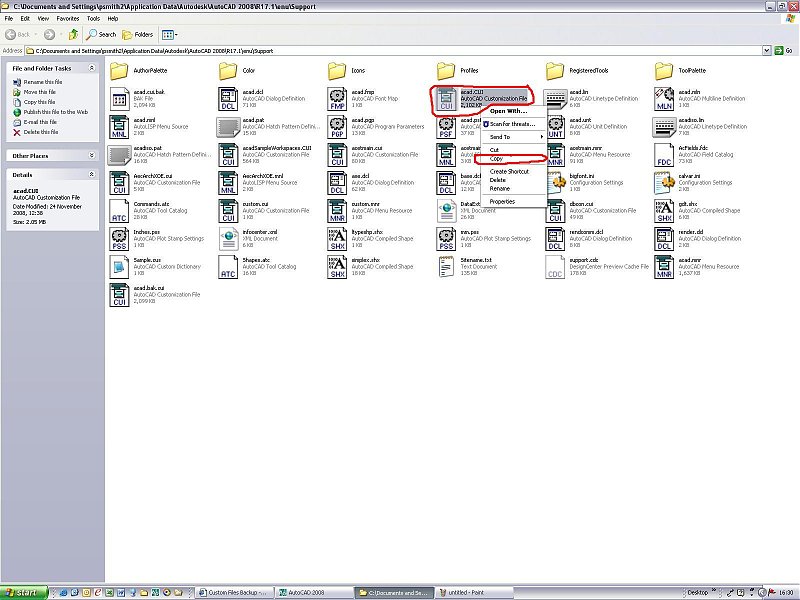This screenshot has width=800, height=600.
Task: Open the Send To submenu
Action: point(513,137)
